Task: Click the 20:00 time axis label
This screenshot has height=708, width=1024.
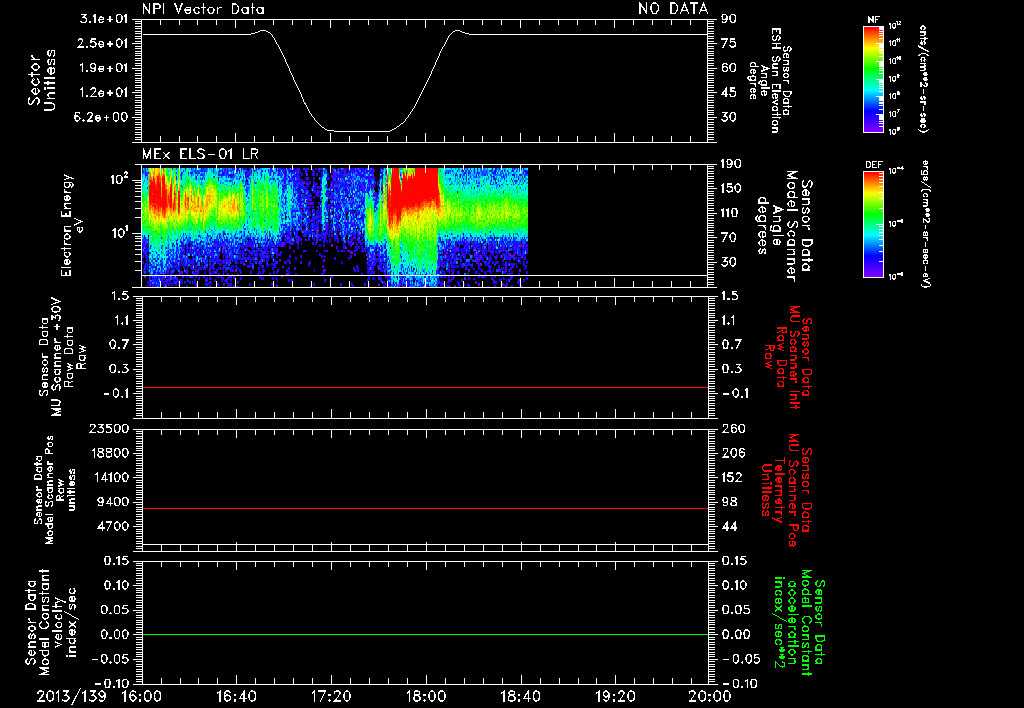Action: (x=710, y=696)
